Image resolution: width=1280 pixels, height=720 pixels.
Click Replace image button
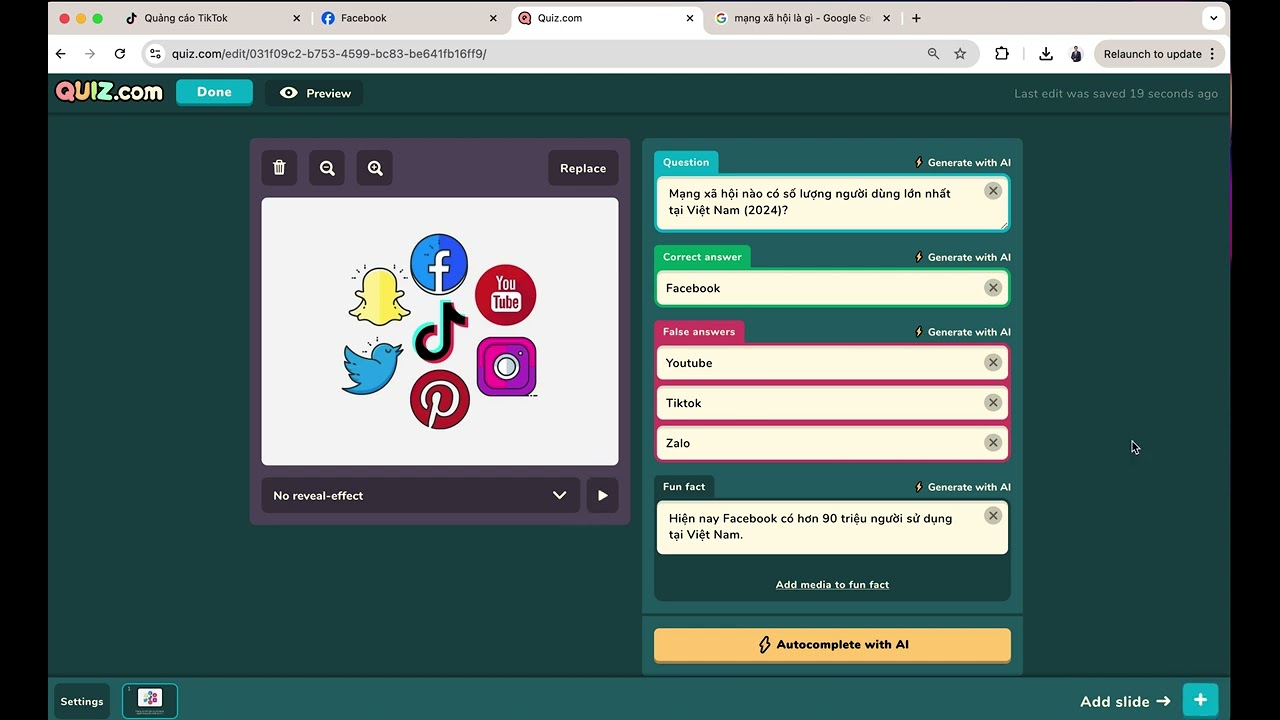[x=583, y=168]
